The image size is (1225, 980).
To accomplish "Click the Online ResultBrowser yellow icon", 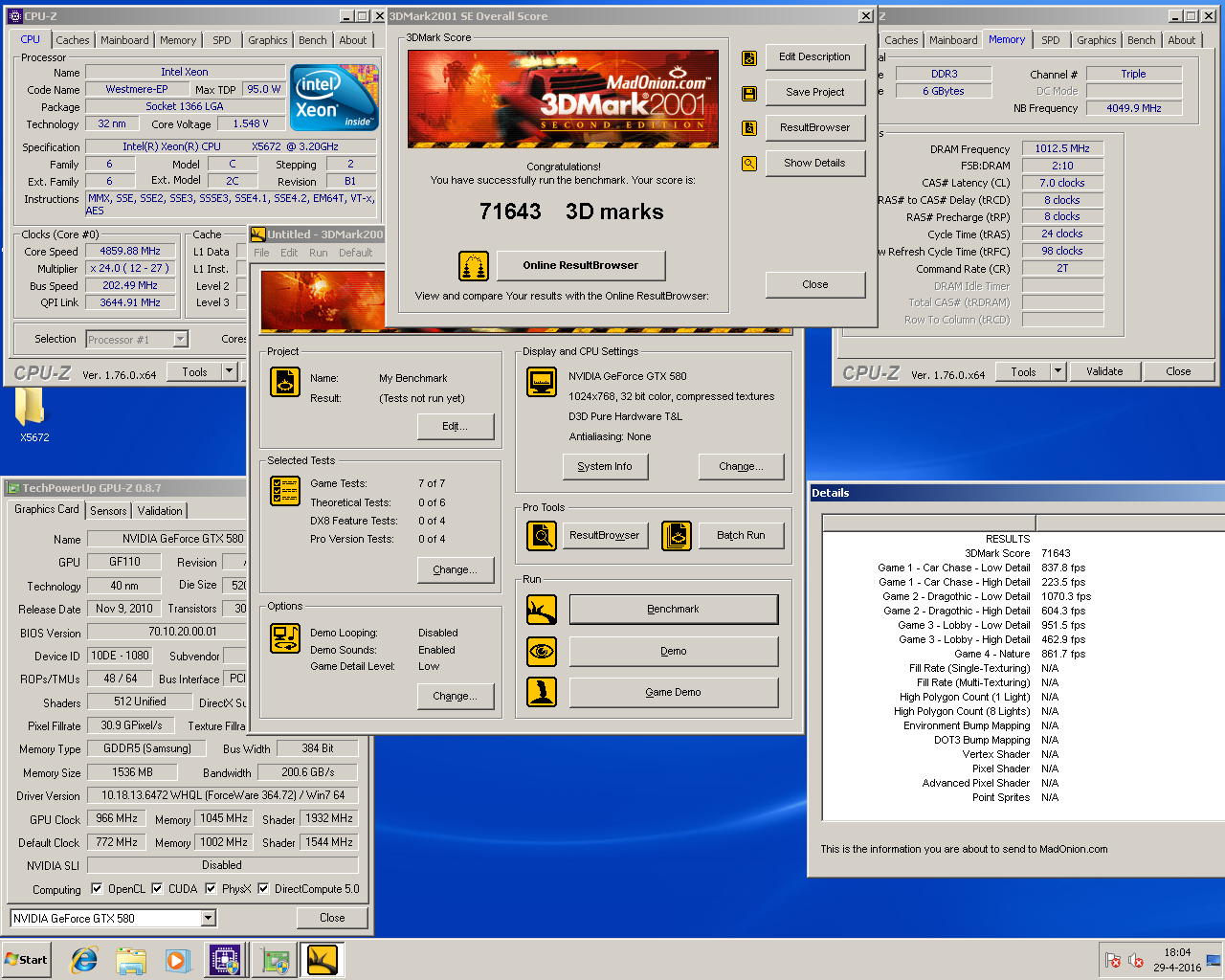I will pyautogui.click(x=474, y=266).
